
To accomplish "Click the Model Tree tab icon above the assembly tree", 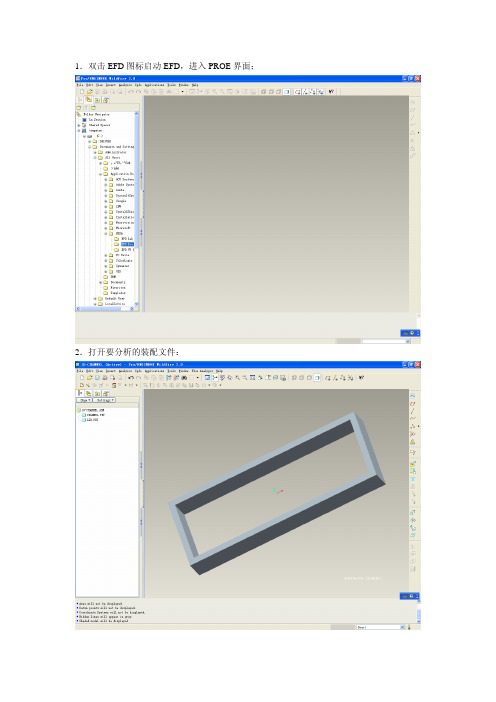I will click(81, 393).
